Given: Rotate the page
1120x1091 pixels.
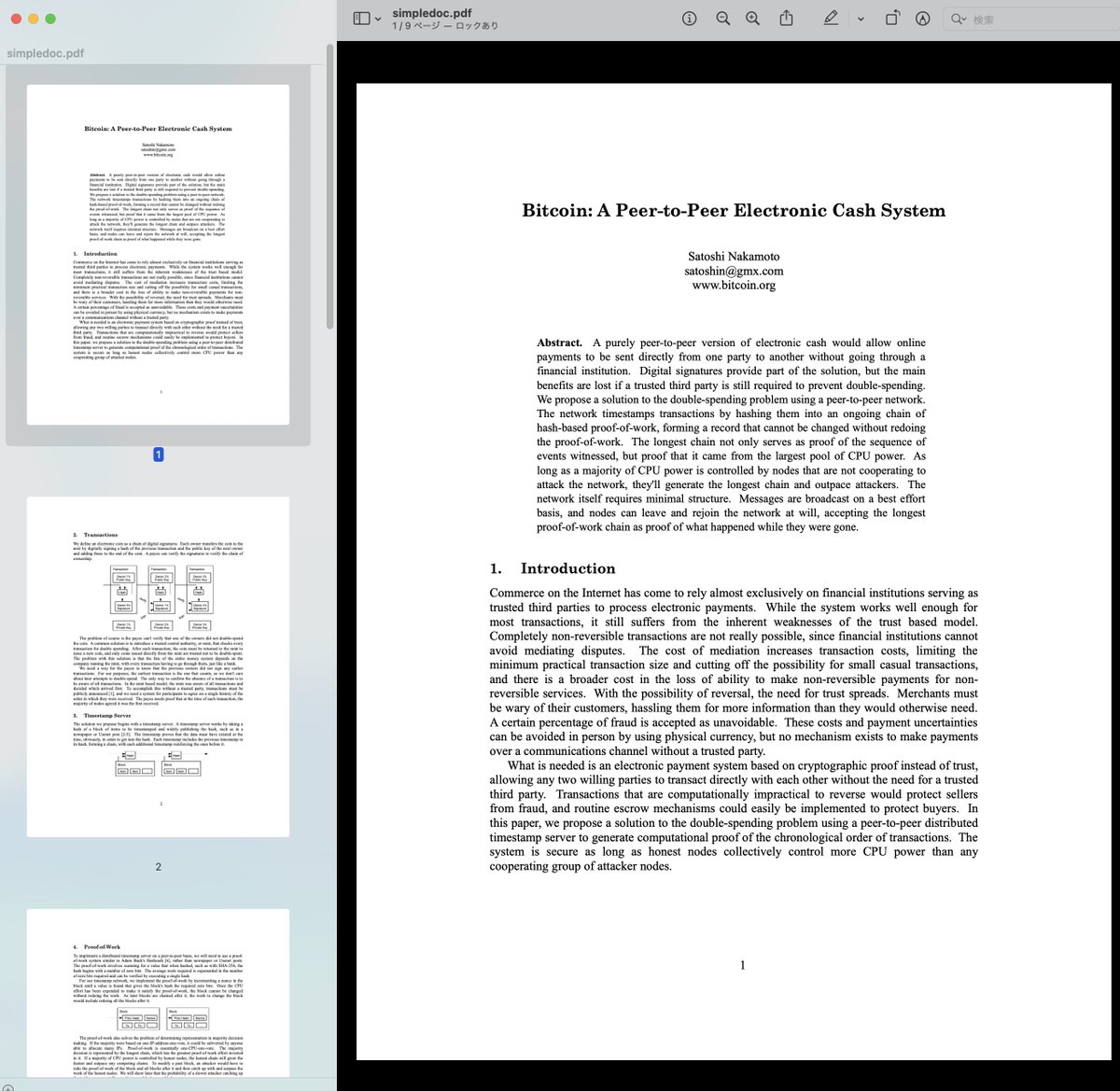Looking at the screenshot, I should click(x=892, y=18).
